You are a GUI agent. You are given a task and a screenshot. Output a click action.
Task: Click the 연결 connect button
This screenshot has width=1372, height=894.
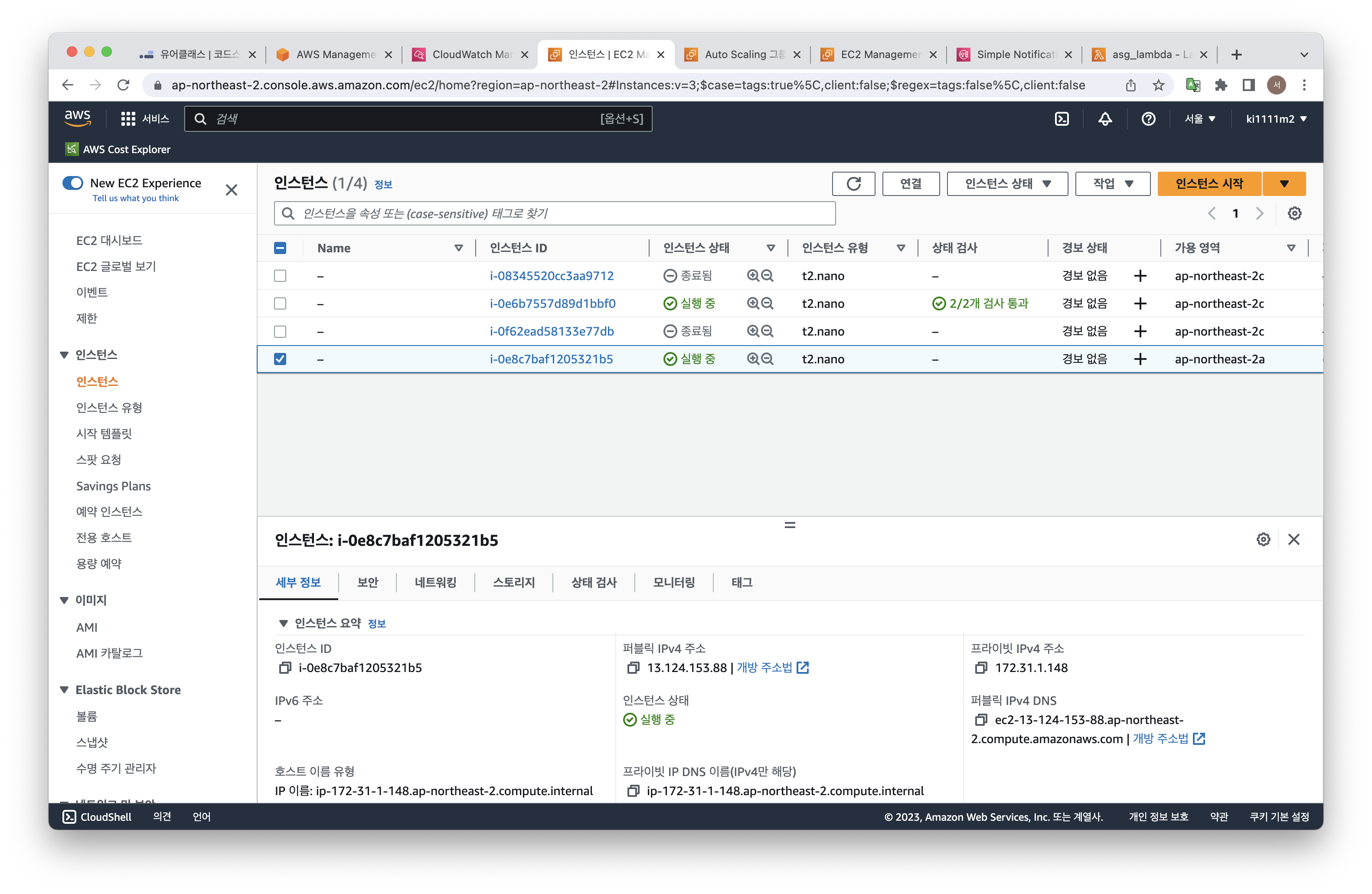pos(910,184)
